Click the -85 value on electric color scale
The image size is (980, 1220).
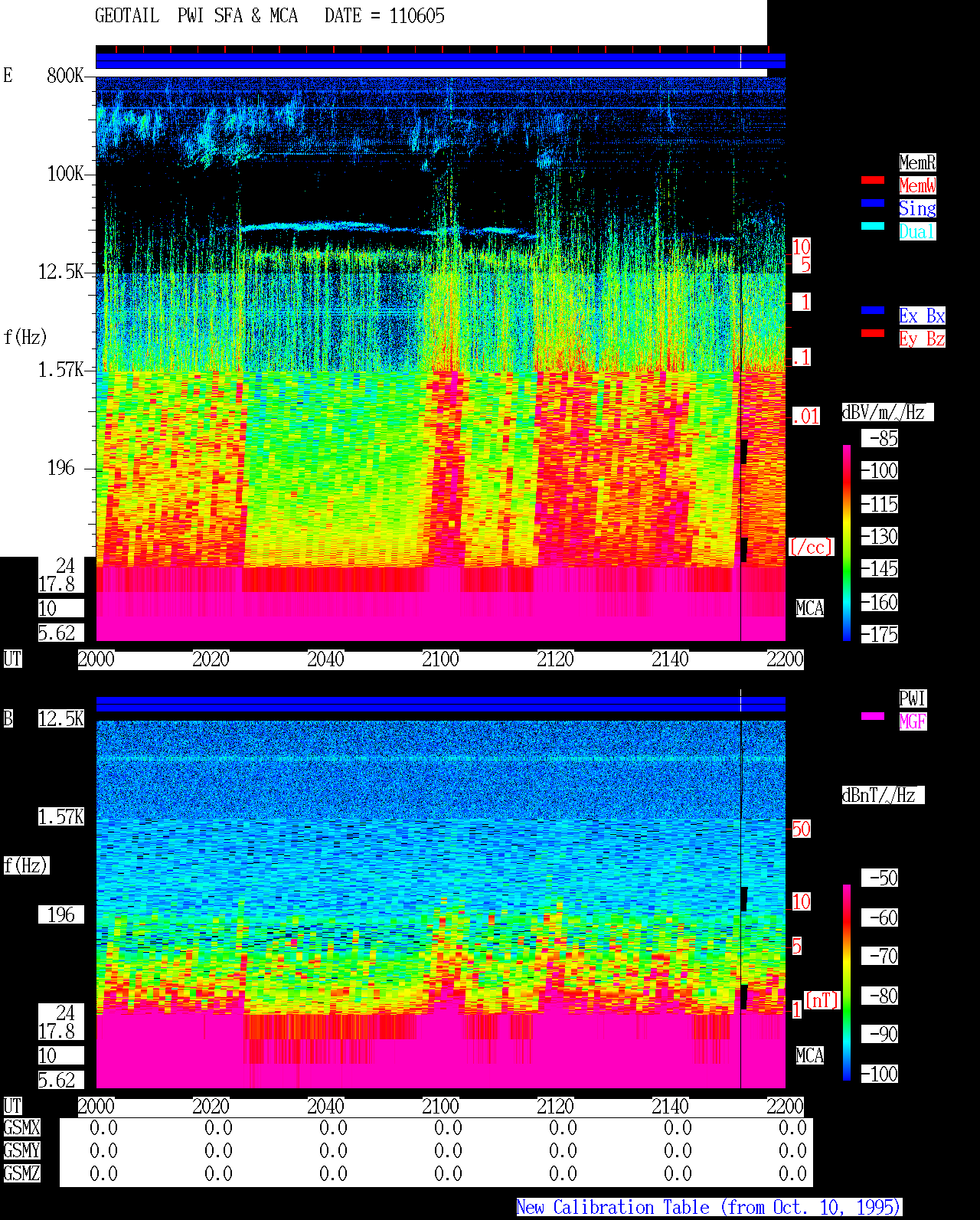(x=880, y=438)
